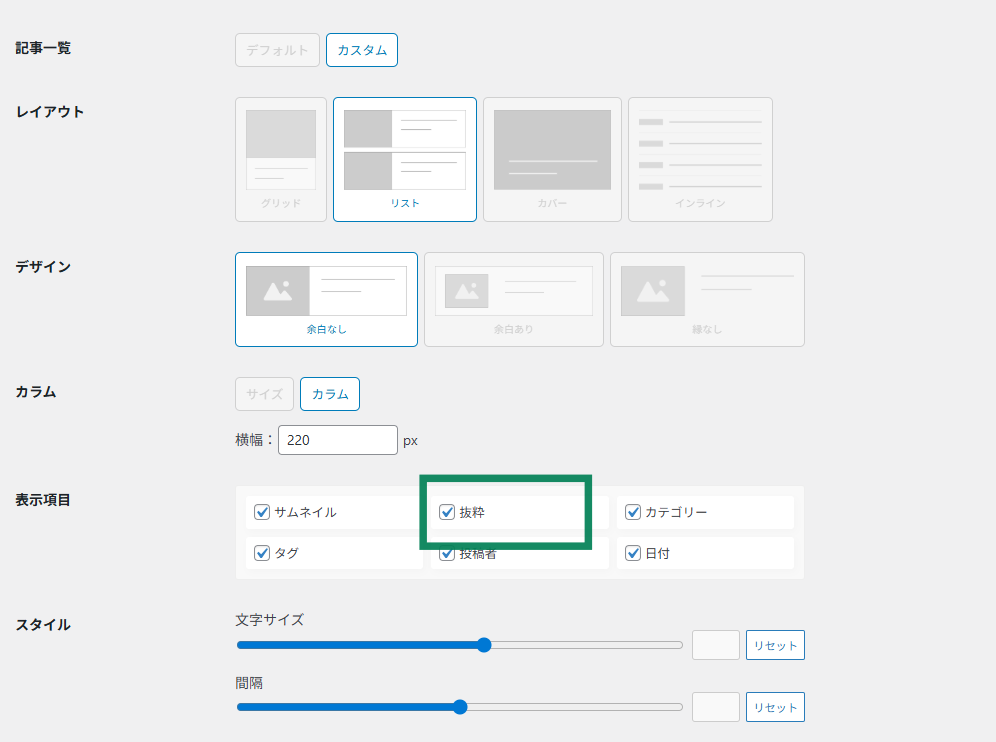996x742 pixels.
Task: Switch 記事一覧 to デフォルト
Action: click(x=277, y=50)
